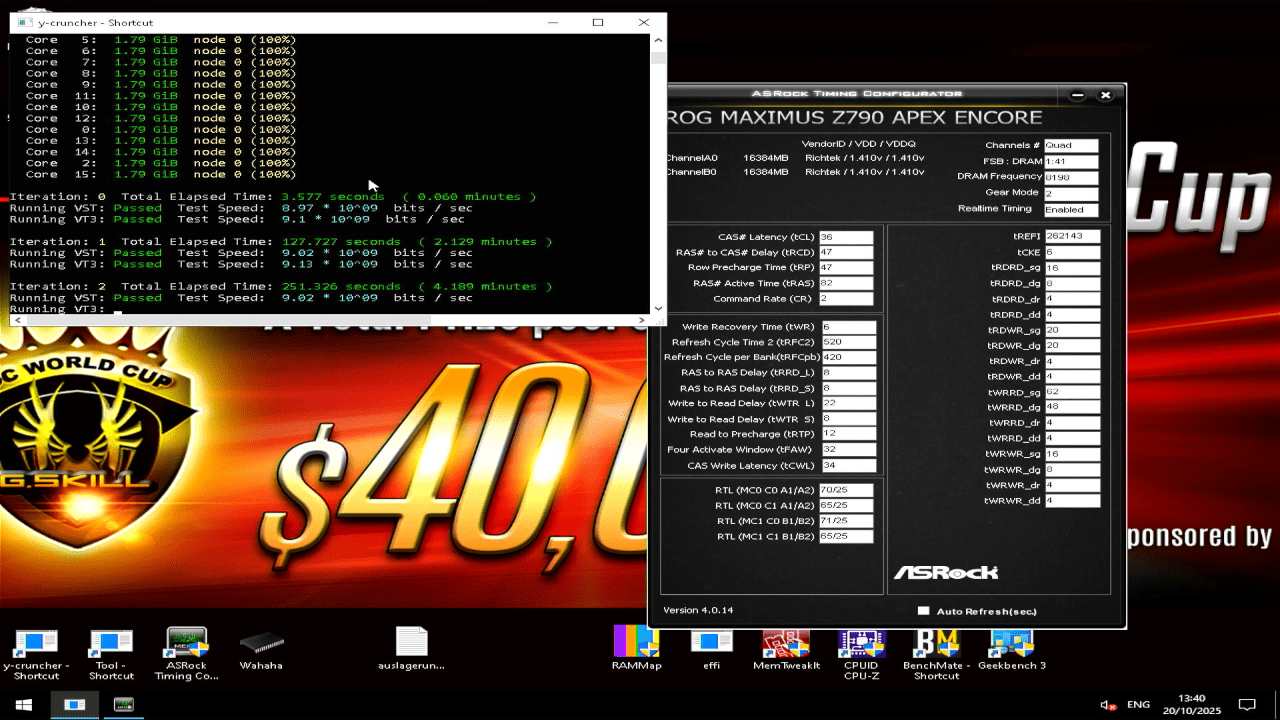Click the Read to Precharge (tRTP) field
The height and width of the screenshot is (720, 1280).
tap(849, 434)
